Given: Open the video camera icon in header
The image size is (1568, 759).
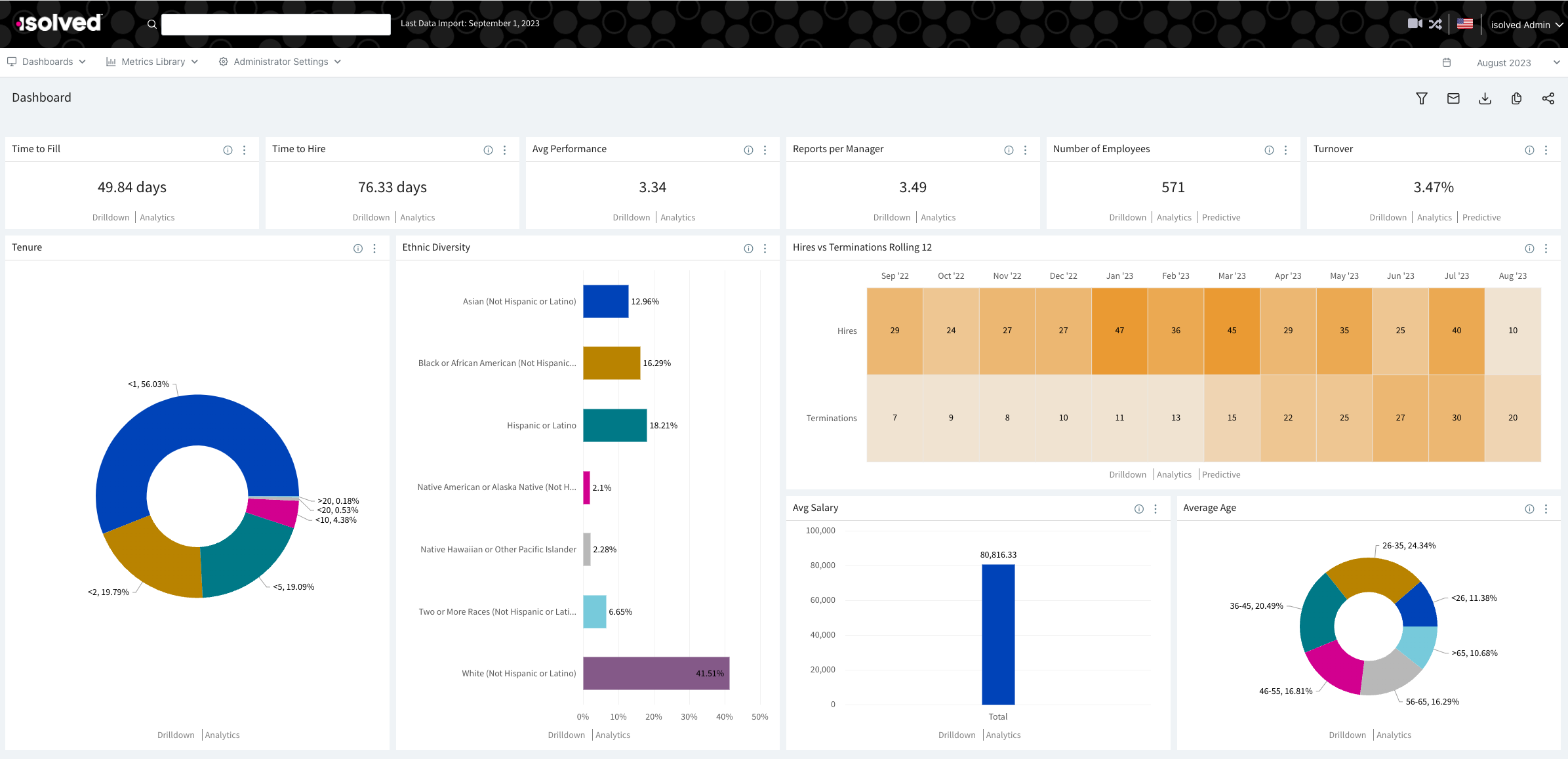Looking at the screenshot, I should (1415, 24).
